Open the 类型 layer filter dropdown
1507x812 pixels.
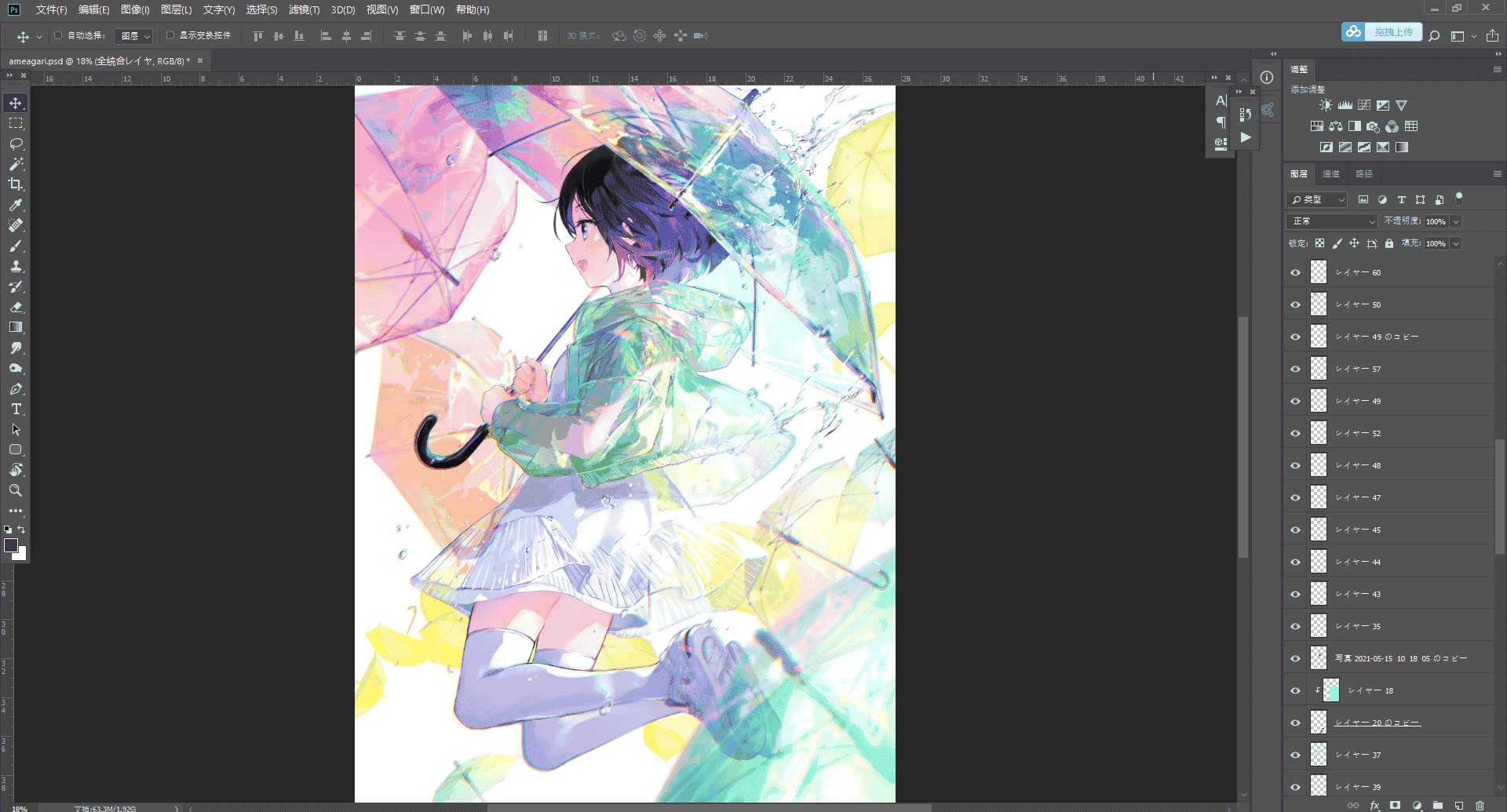point(1318,200)
